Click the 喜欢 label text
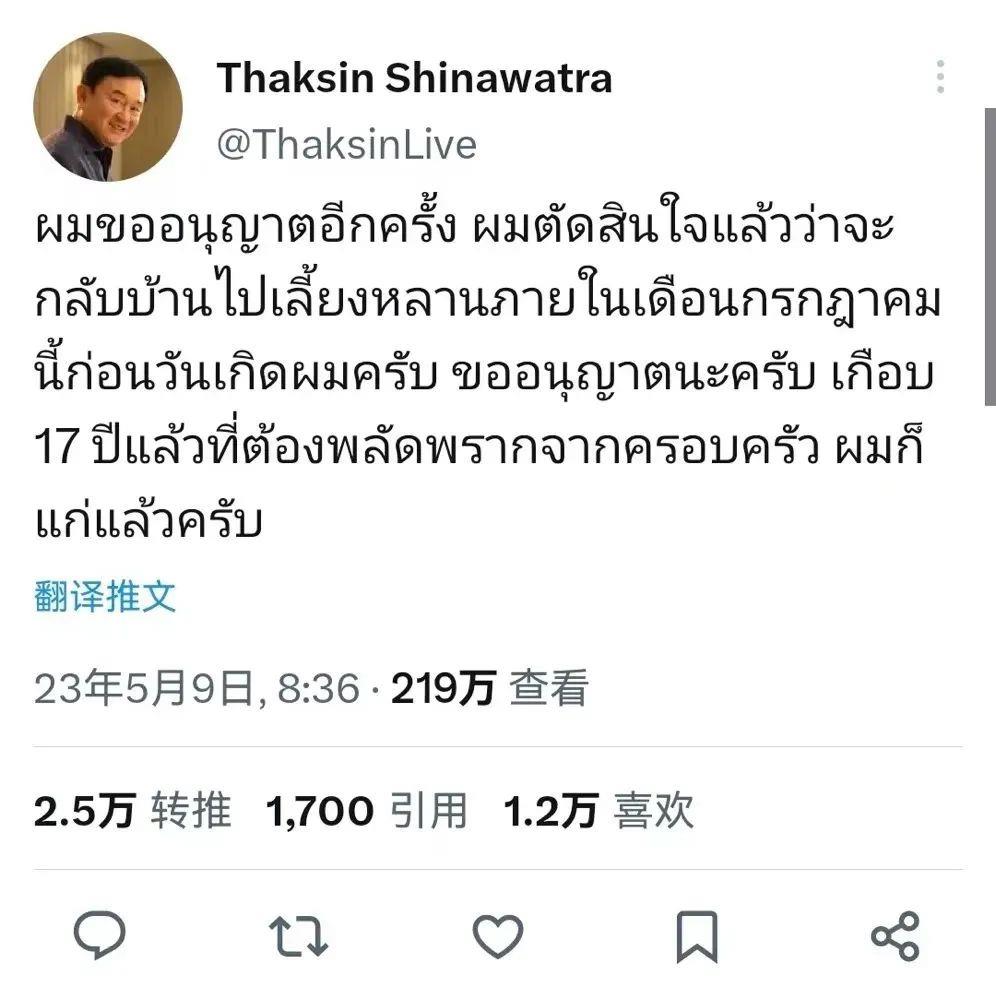The width and height of the screenshot is (996, 1000). coord(654,811)
